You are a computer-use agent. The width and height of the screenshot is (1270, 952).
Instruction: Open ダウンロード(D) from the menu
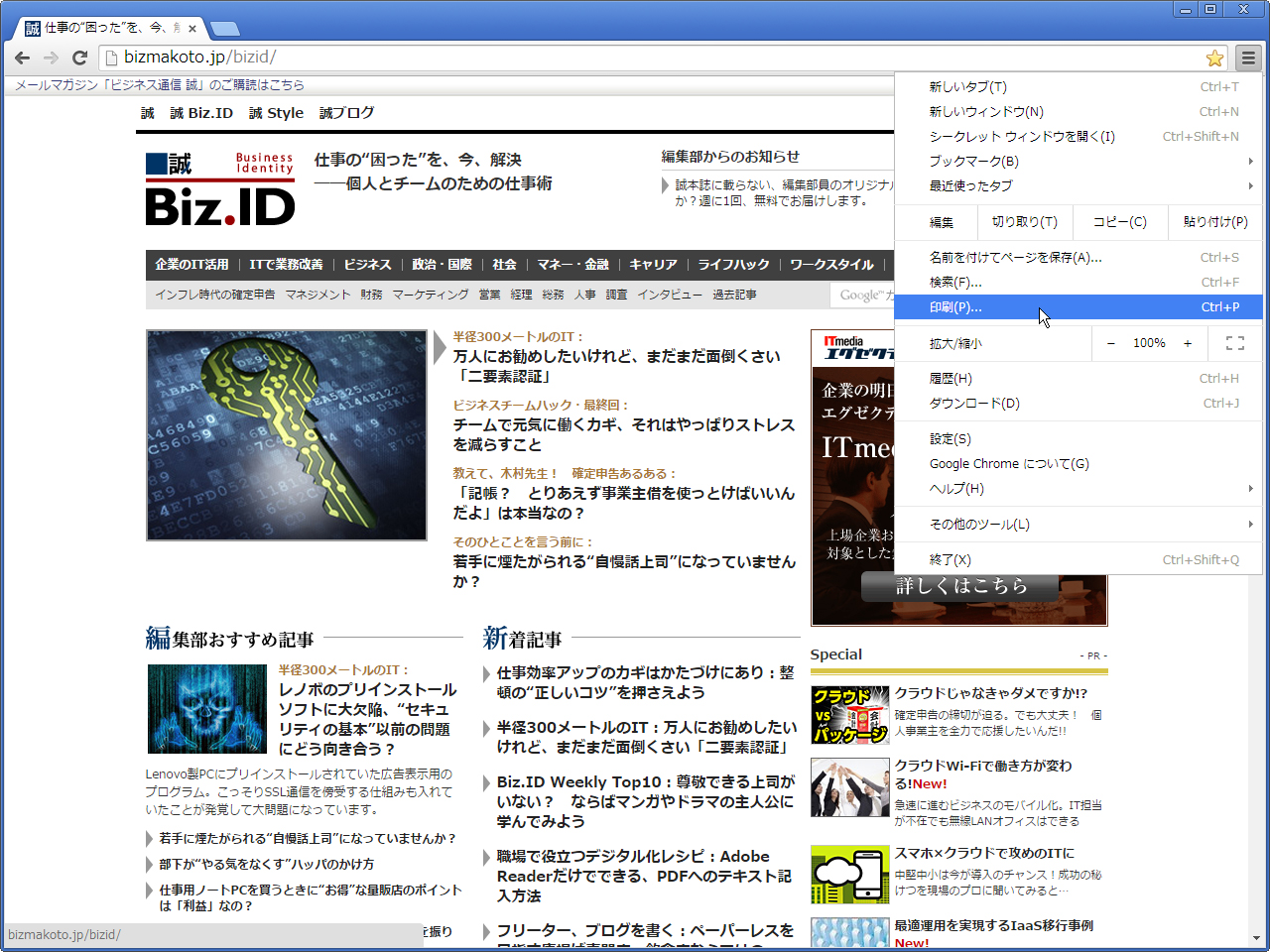pyautogui.click(x=1079, y=404)
